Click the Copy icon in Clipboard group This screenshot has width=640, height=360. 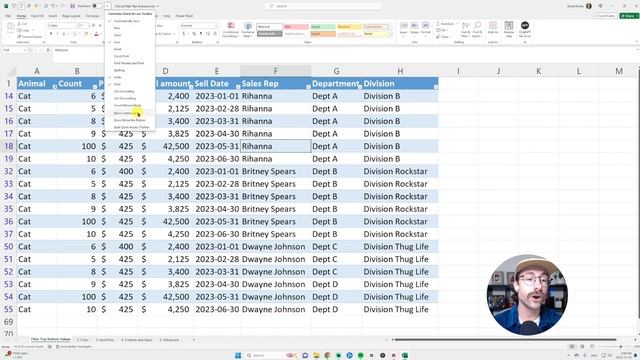tap(20, 30)
